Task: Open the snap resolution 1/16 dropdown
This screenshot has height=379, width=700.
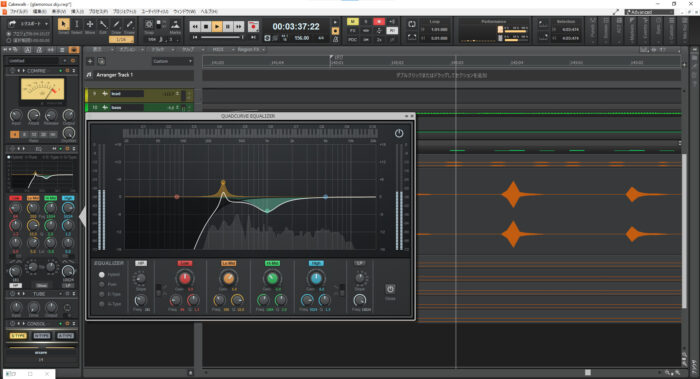Action: [121, 39]
